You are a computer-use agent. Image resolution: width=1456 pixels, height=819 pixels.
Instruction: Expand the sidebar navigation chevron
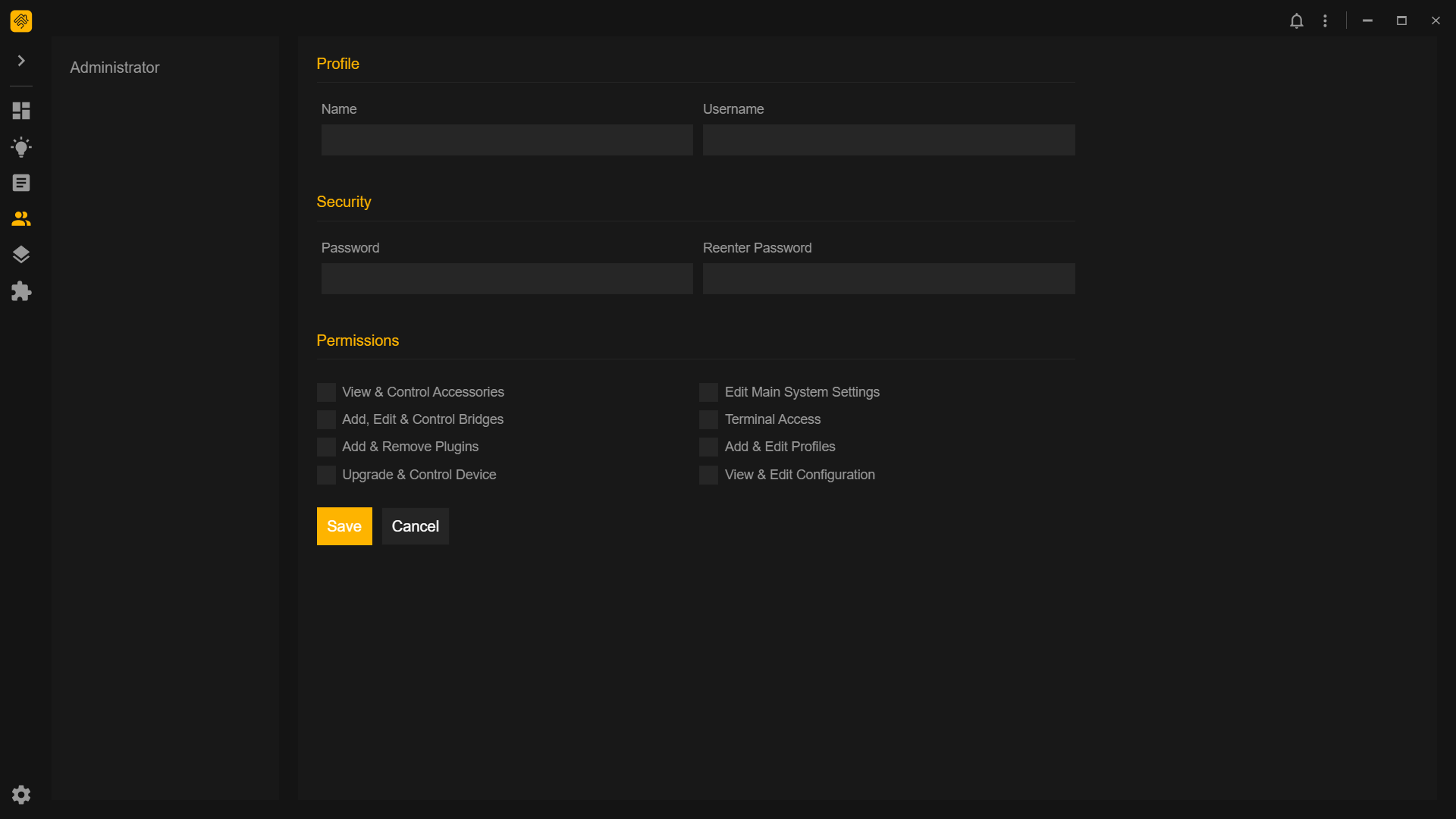click(21, 61)
